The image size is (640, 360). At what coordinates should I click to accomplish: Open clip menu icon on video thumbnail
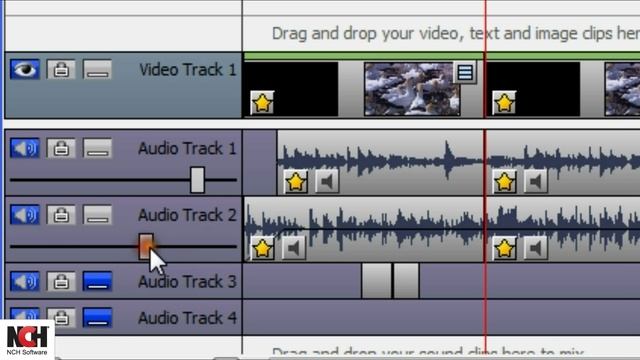pos(465,73)
